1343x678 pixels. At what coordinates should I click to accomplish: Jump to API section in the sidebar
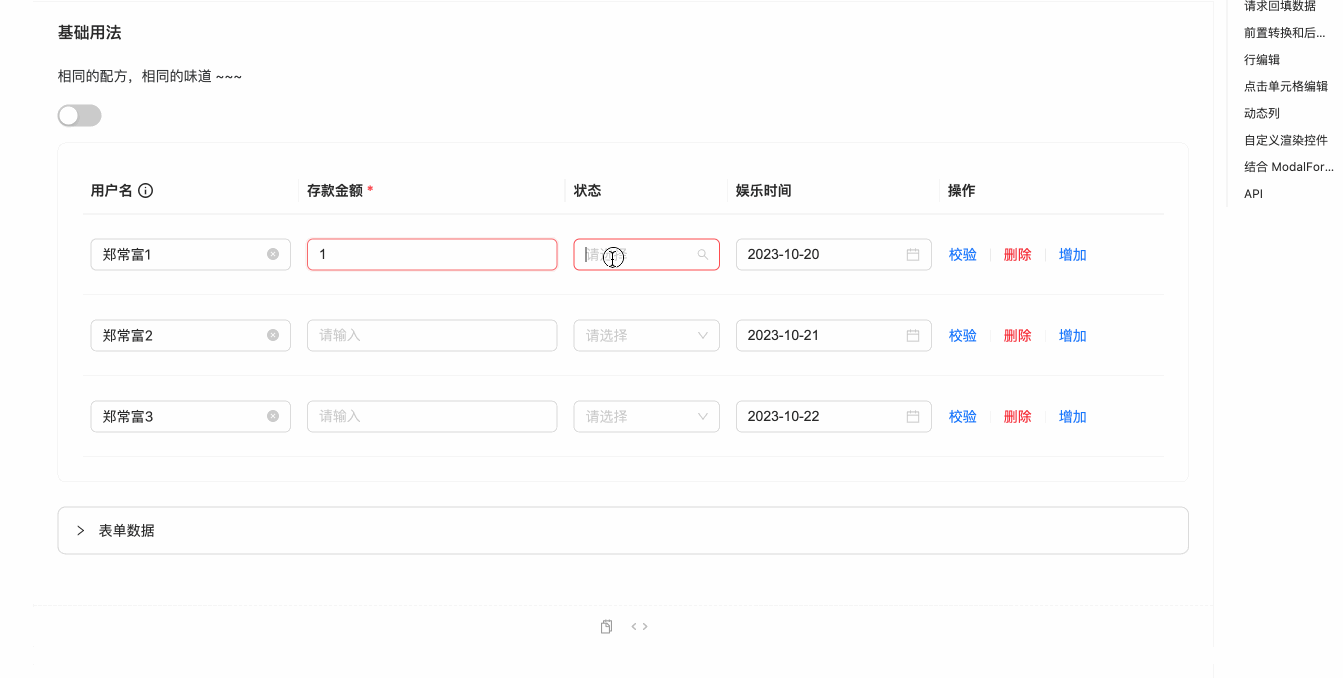pyautogui.click(x=1253, y=194)
